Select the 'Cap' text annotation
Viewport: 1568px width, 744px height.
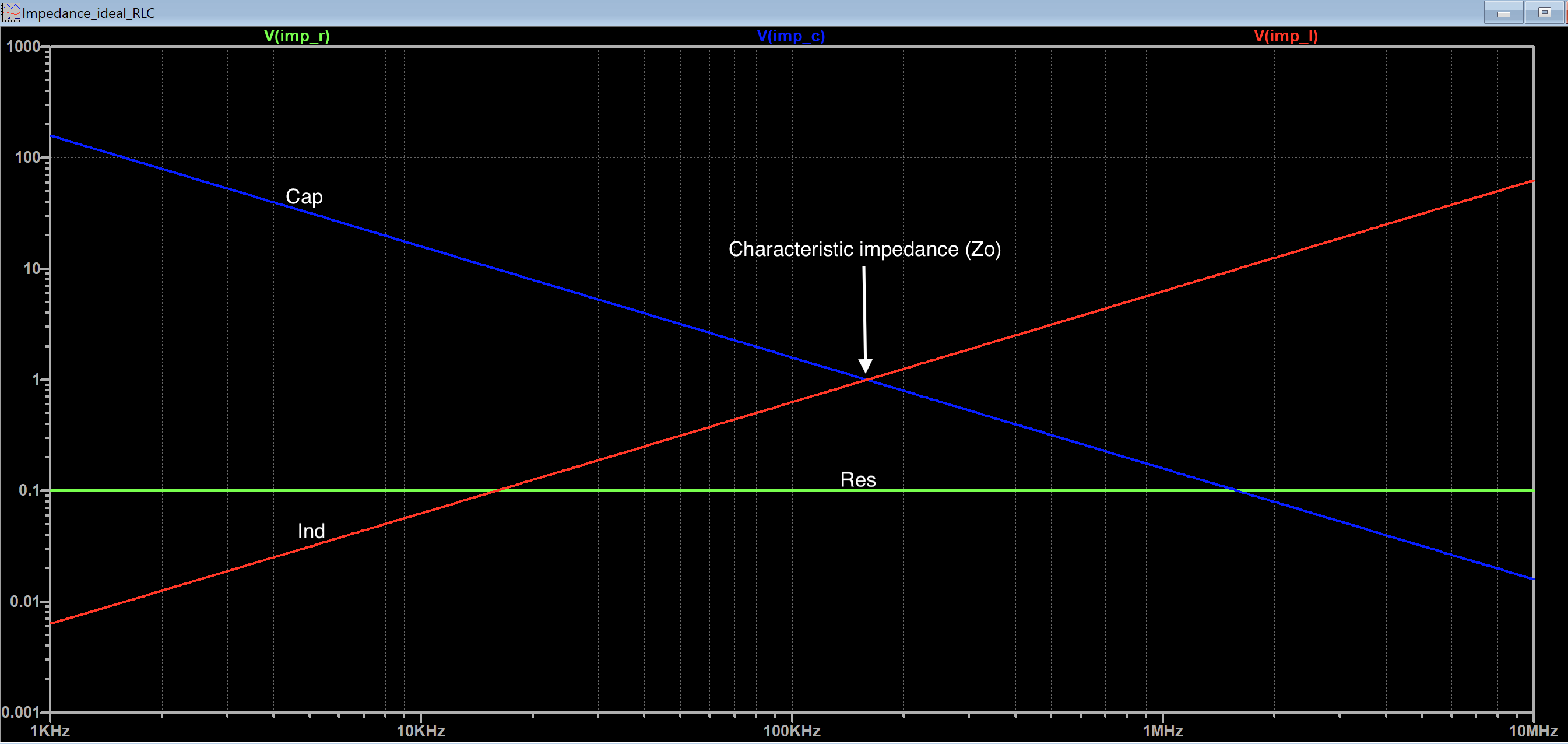coord(304,196)
